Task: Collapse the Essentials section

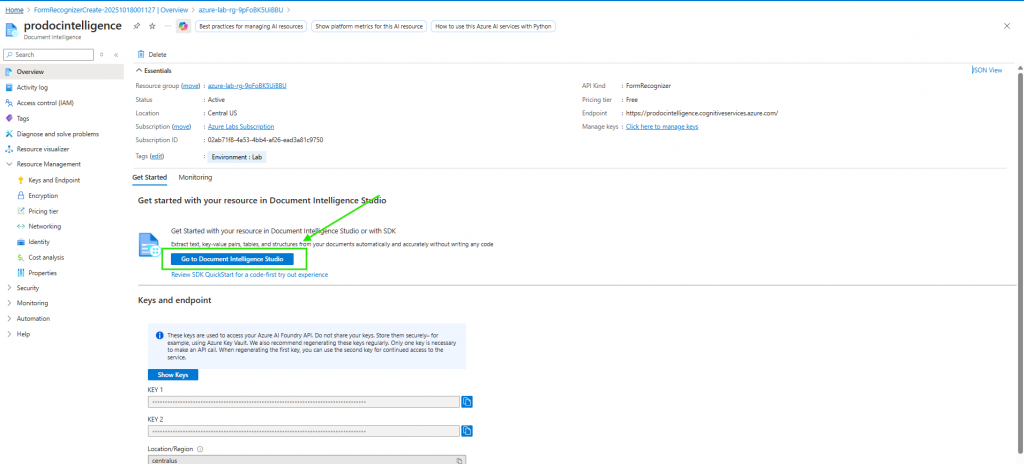Action: point(139,71)
